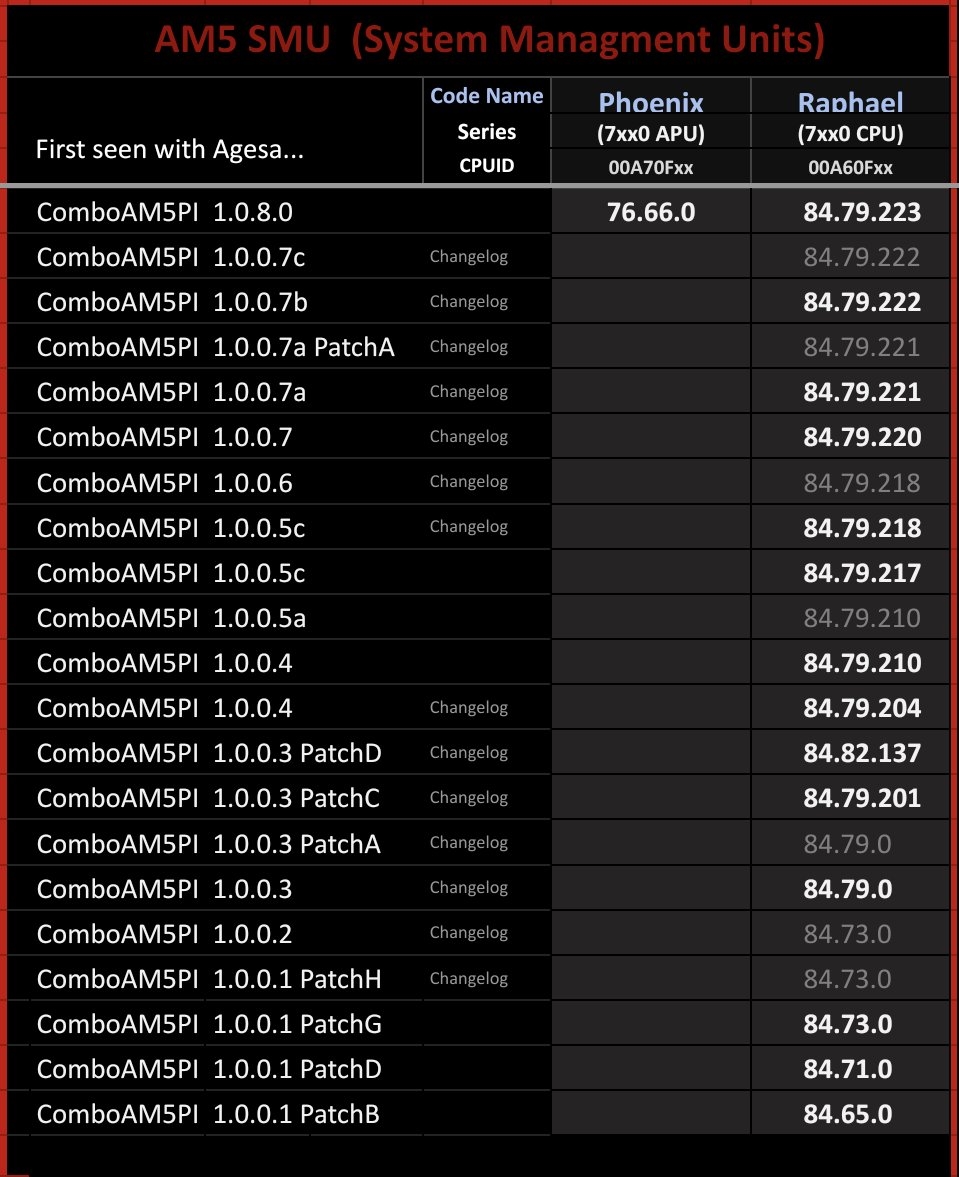
Task: Select the ComboAM5PI 1.0.8.0 row label
Action: 164,212
